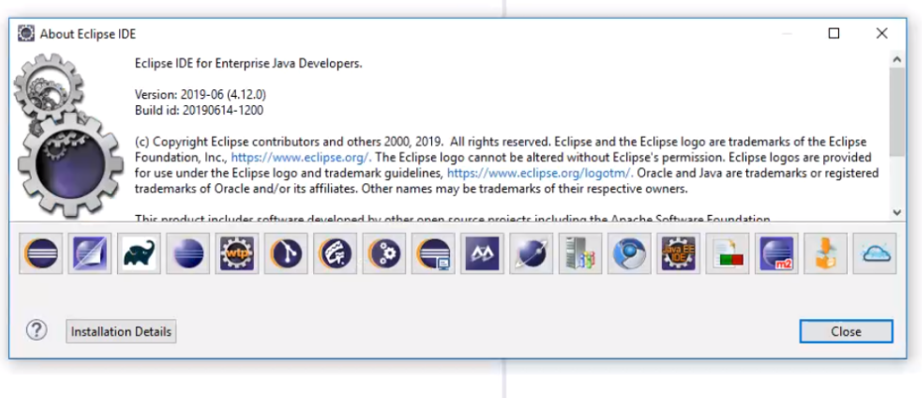The height and width of the screenshot is (398, 922).
Task: Open the m2 Maven feature icon
Action: [x=777, y=253]
